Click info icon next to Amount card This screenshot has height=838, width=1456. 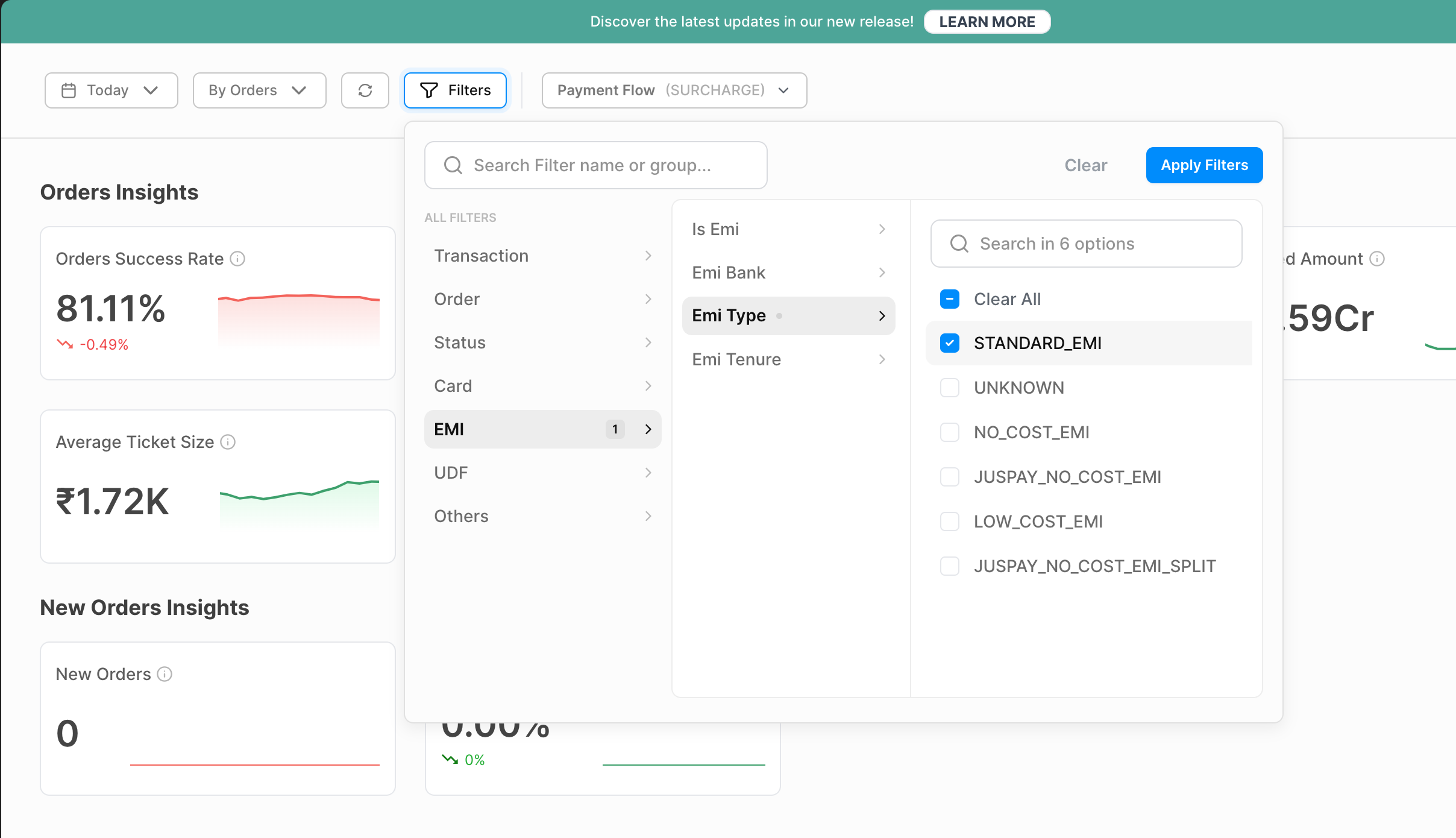tap(1377, 259)
